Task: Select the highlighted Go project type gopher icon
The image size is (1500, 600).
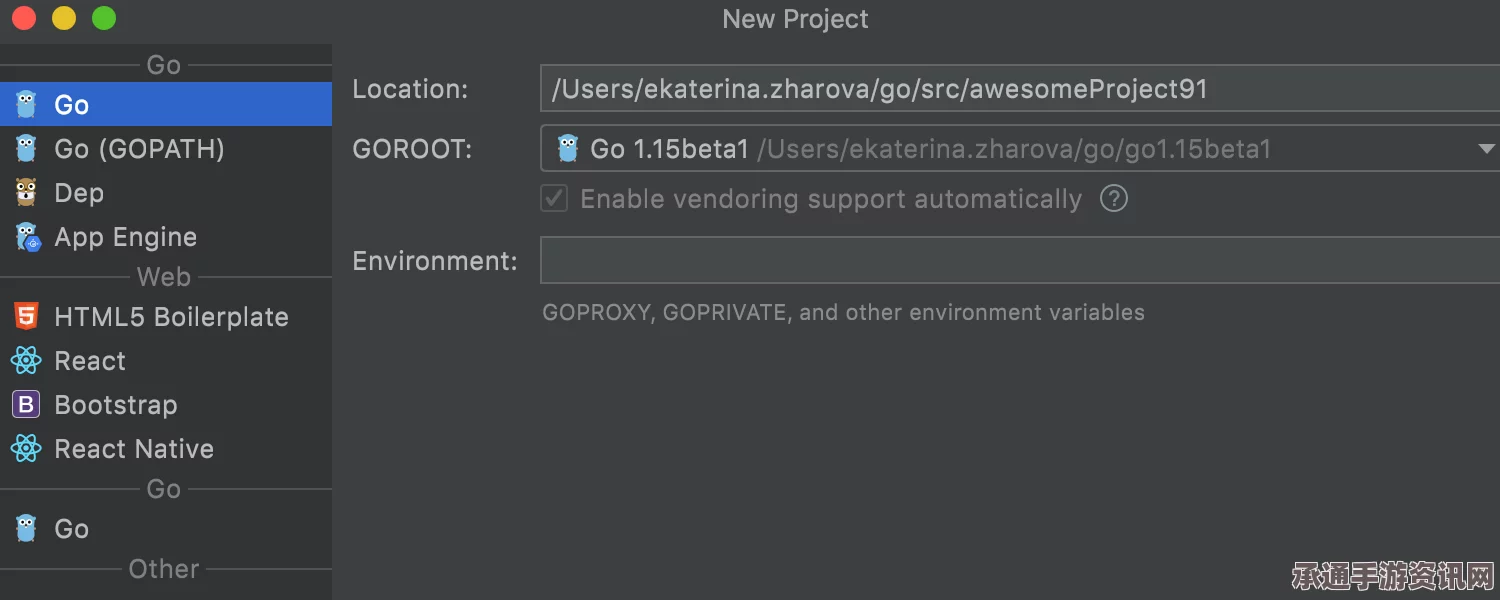Action: pos(26,104)
